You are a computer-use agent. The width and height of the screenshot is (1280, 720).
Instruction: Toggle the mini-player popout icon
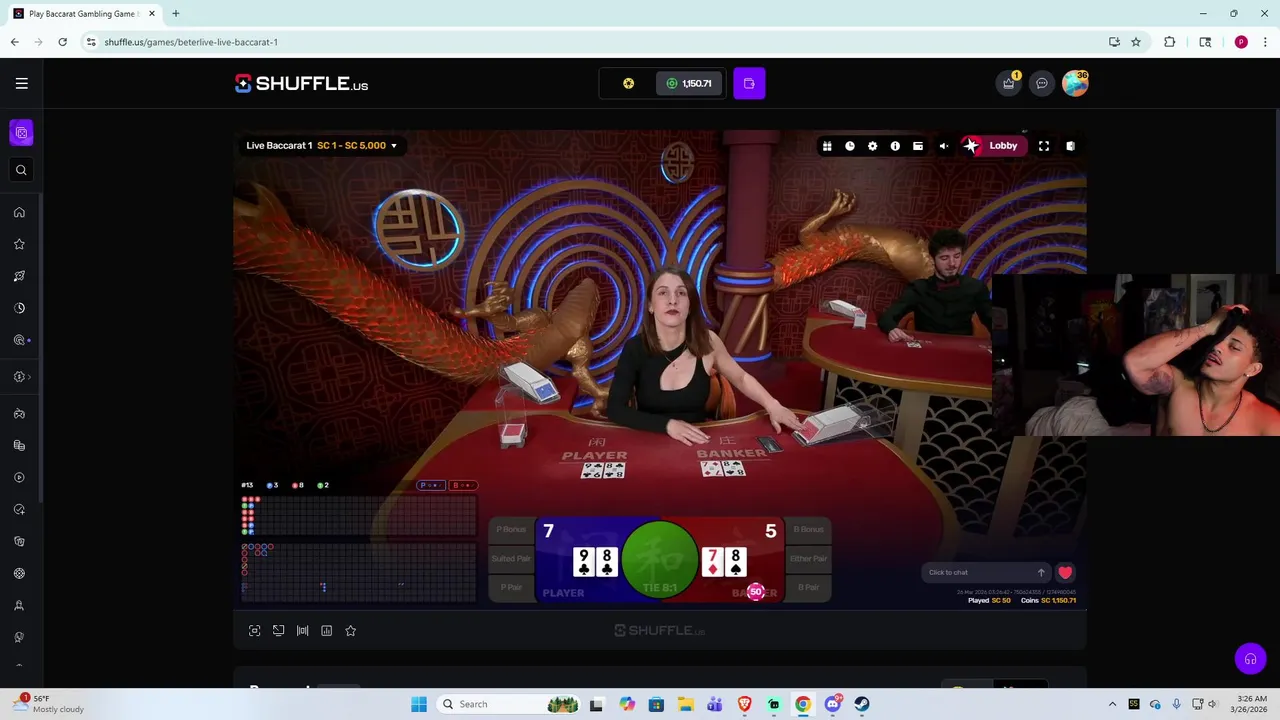(278, 631)
